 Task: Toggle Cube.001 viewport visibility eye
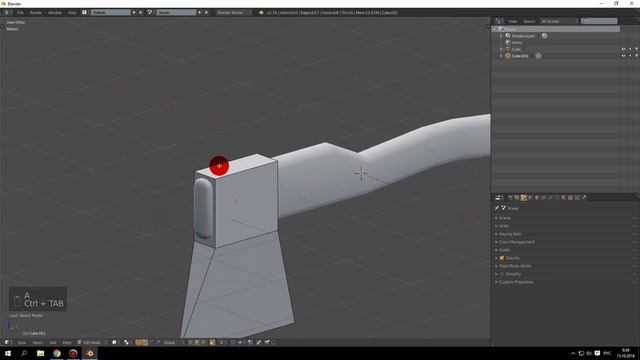pyautogui.click(x=624, y=56)
